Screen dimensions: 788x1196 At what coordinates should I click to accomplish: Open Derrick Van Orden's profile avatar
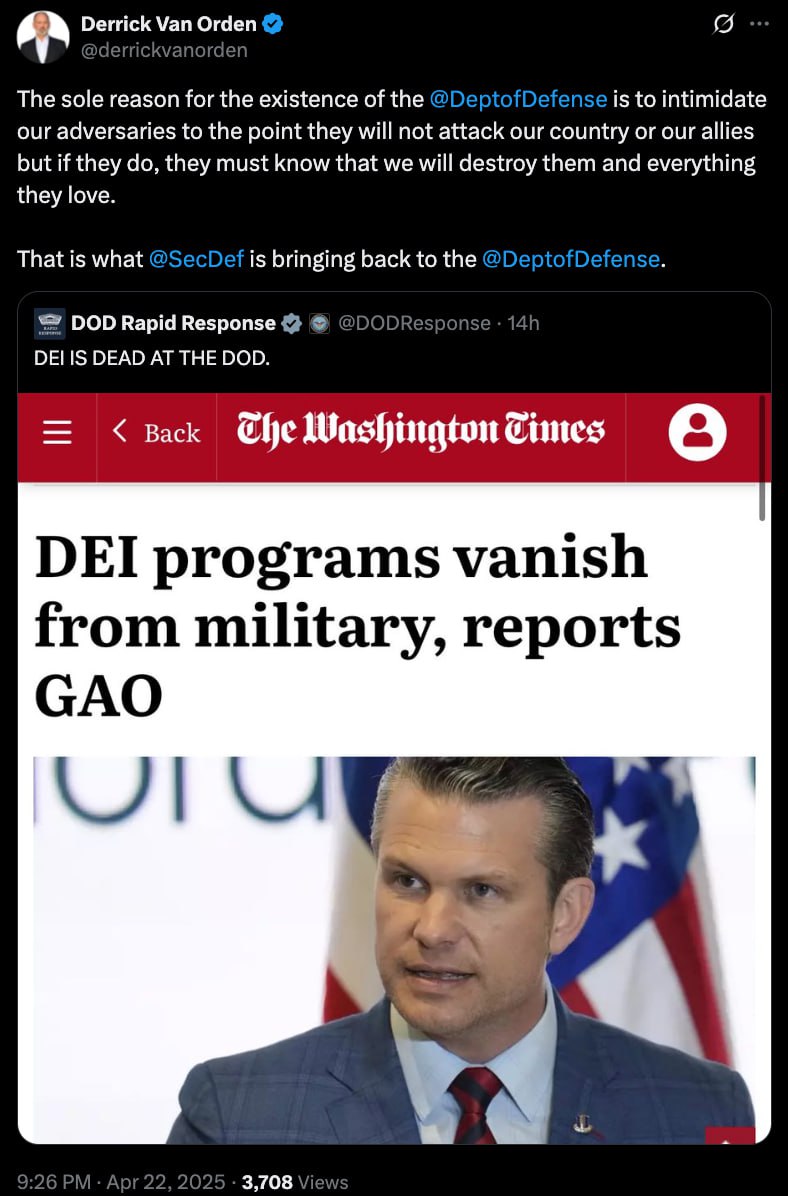(43, 37)
